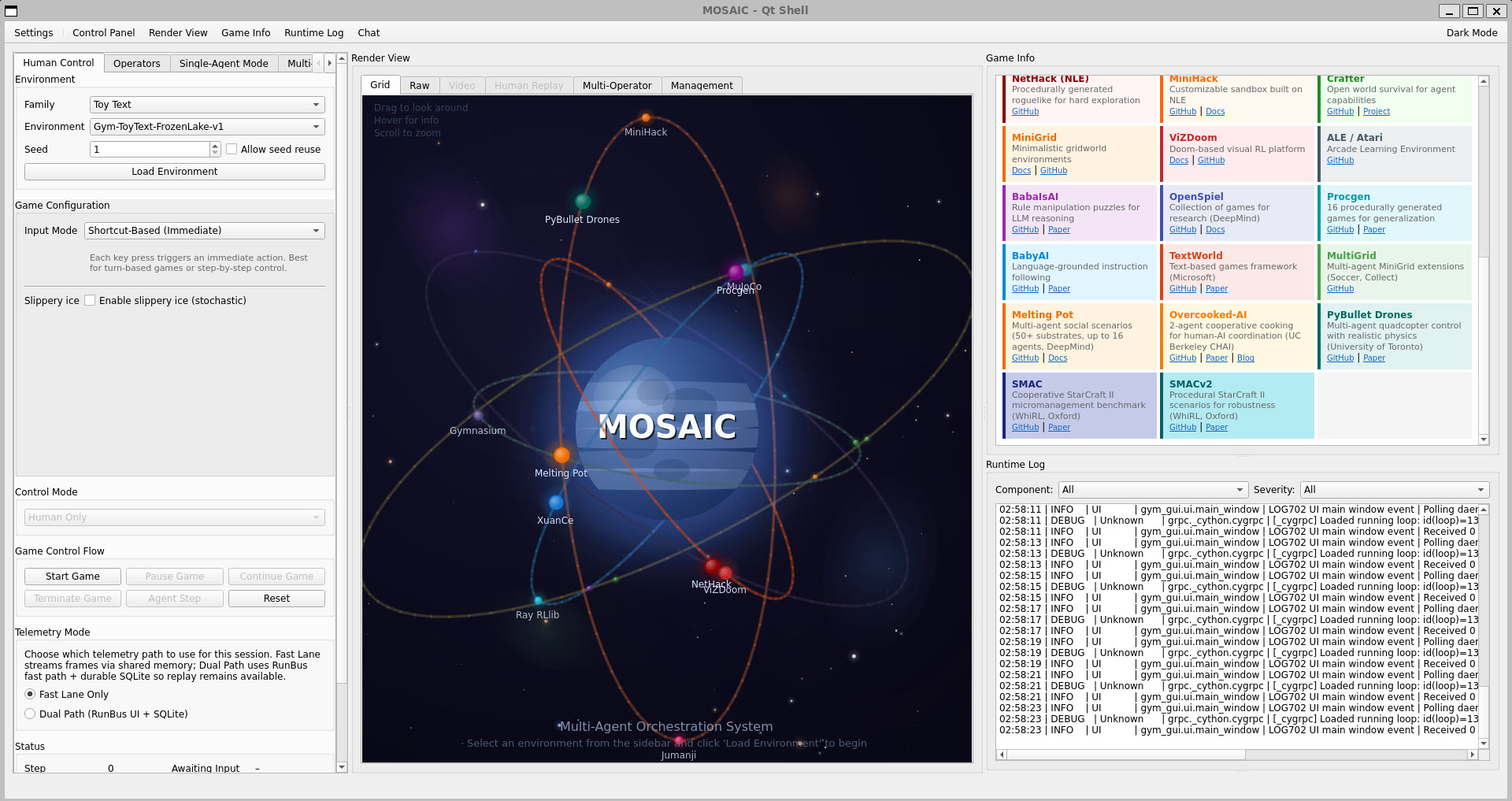Open the Severity filter dropdown
Screen dimensions: 1512x801
tap(1394, 490)
